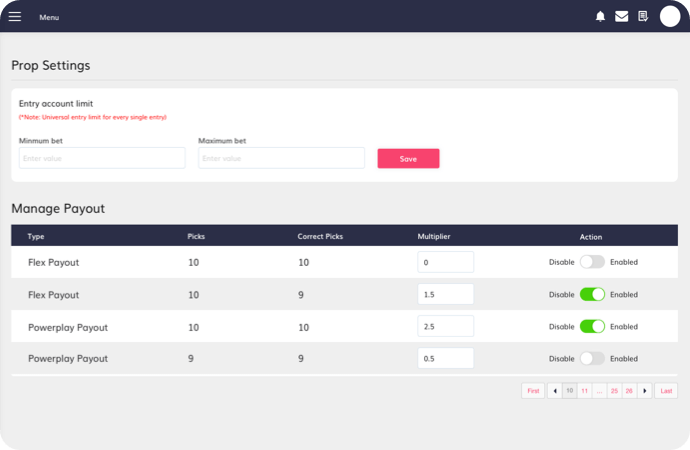Enable the first Flex Payout toggle
This screenshot has height=450, width=690.
point(592,262)
